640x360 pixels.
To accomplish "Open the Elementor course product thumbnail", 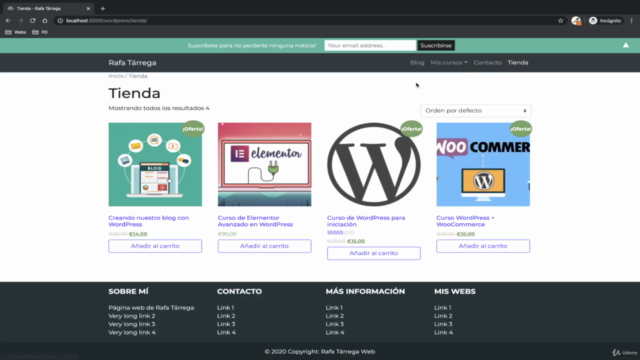I will click(264, 164).
